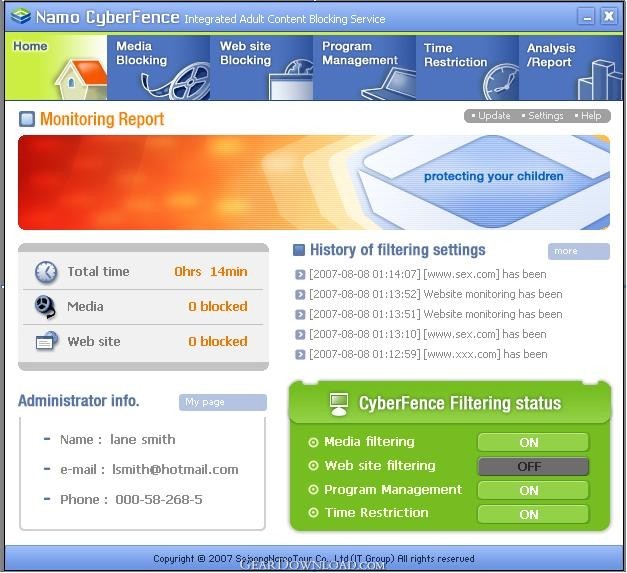Open the 01:12:59 www.xxx.com history entry
This screenshot has height=573, width=627.
(428, 355)
